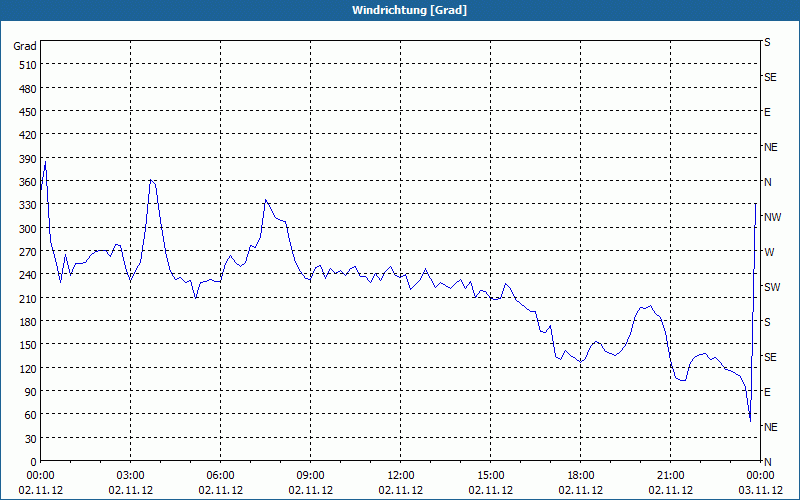
Task: Select the "30" degree axis label
Action: click(31, 439)
